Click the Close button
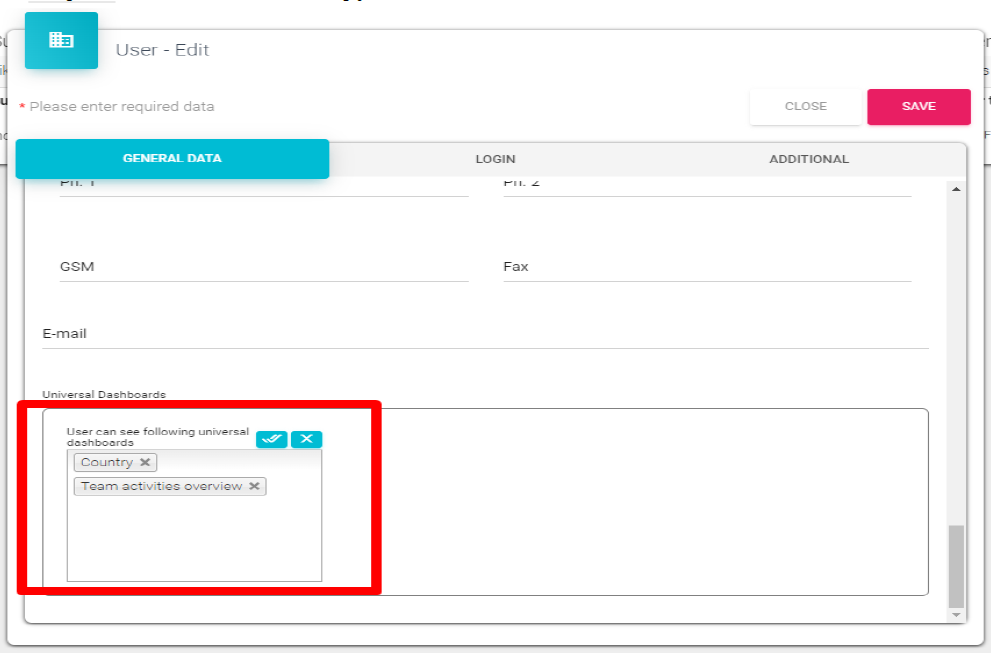This screenshot has width=991, height=653. 805,106
